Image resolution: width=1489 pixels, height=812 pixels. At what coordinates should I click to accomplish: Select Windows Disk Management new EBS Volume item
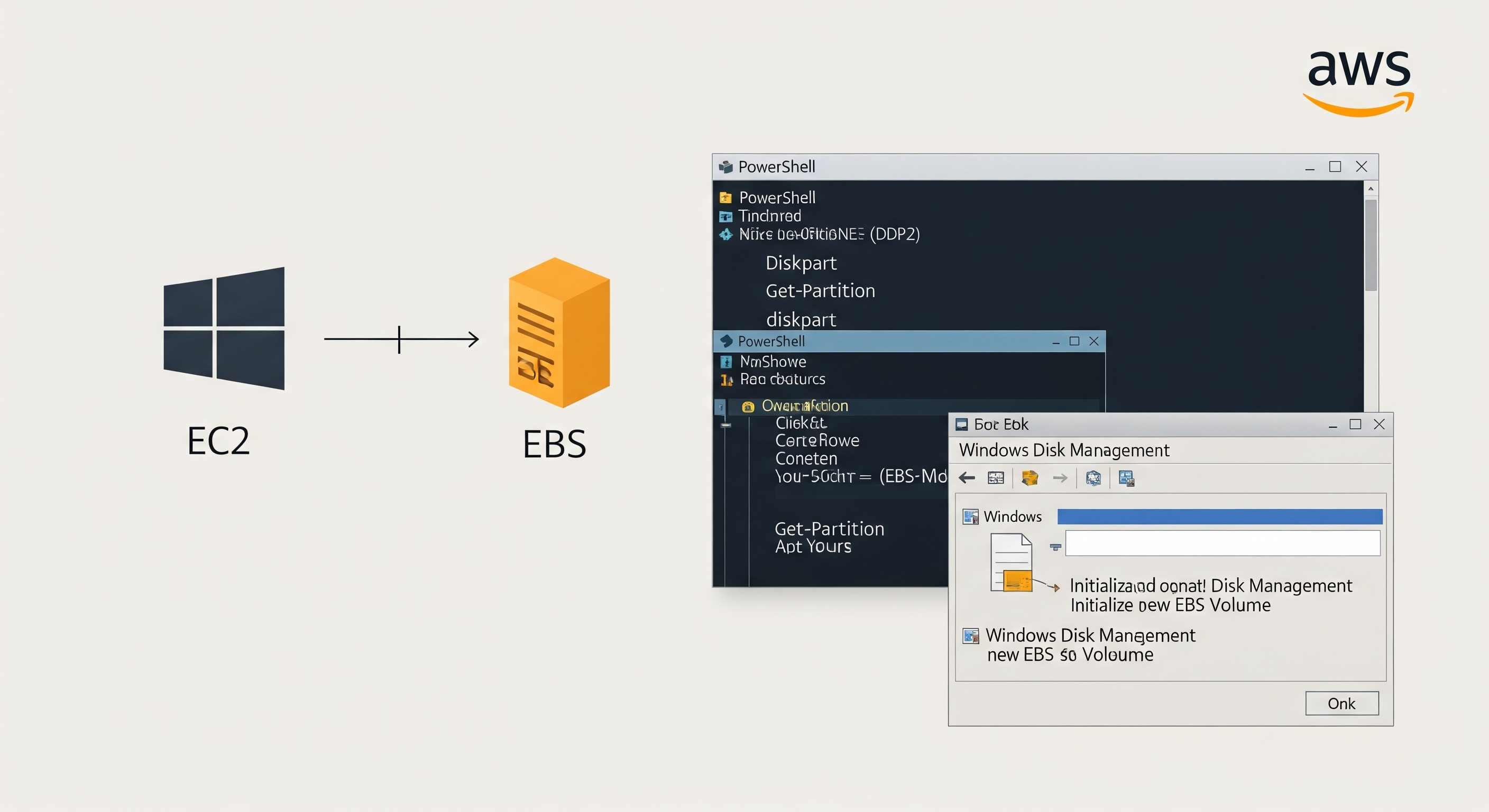pos(1090,644)
